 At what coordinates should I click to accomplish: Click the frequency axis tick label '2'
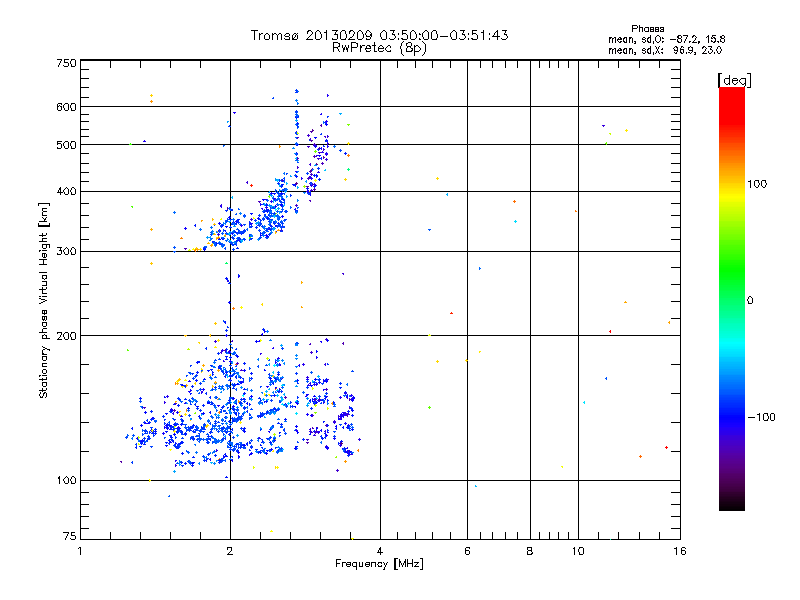(x=230, y=551)
